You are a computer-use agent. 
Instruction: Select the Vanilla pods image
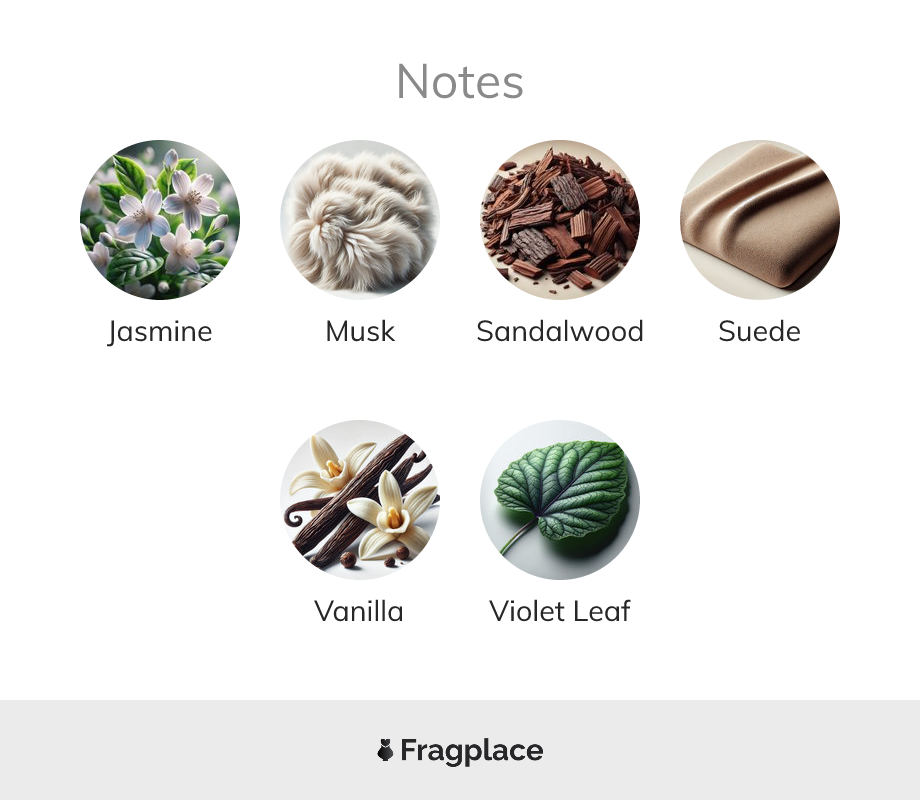[360, 499]
